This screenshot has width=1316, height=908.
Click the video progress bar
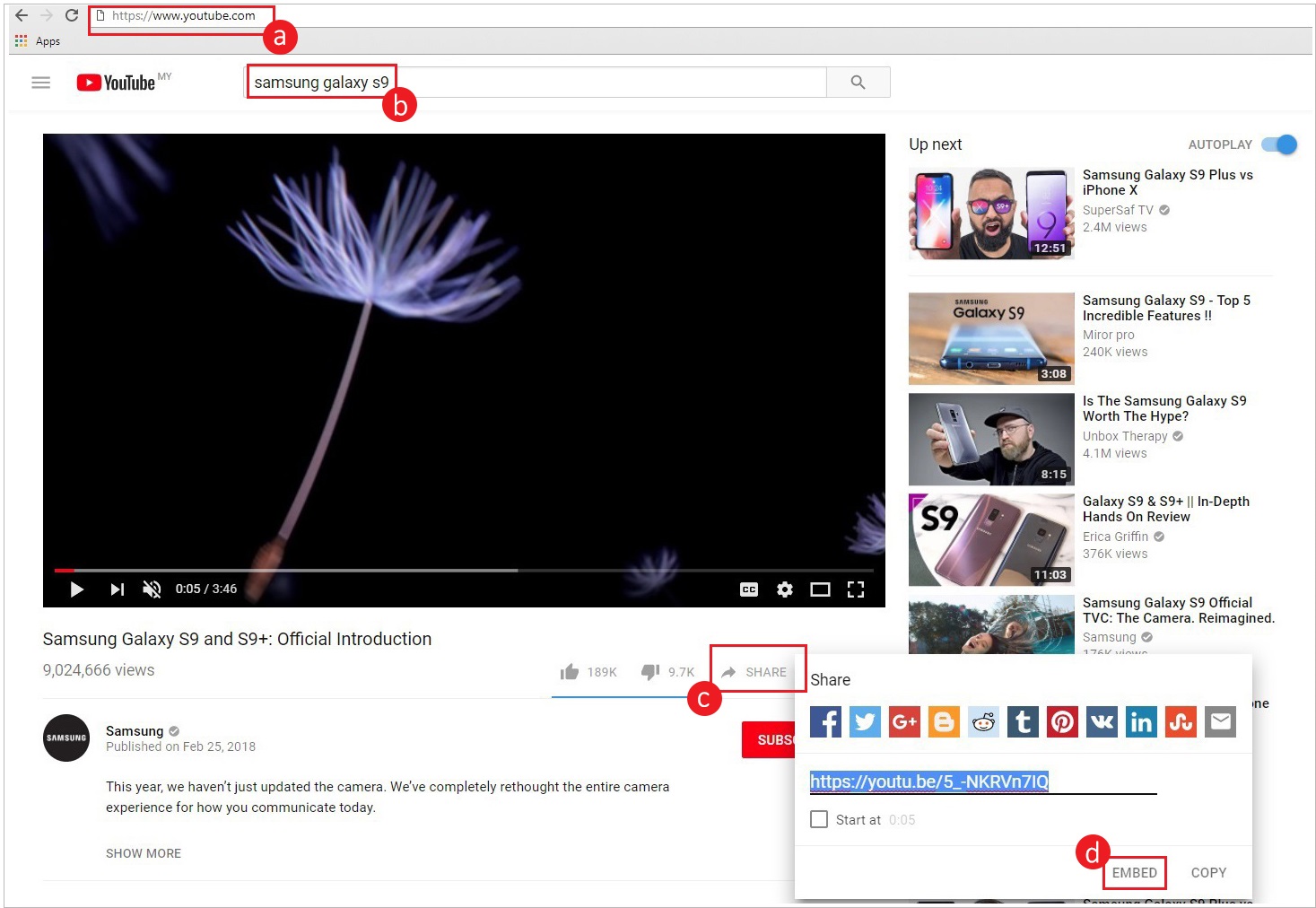[x=463, y=570]
